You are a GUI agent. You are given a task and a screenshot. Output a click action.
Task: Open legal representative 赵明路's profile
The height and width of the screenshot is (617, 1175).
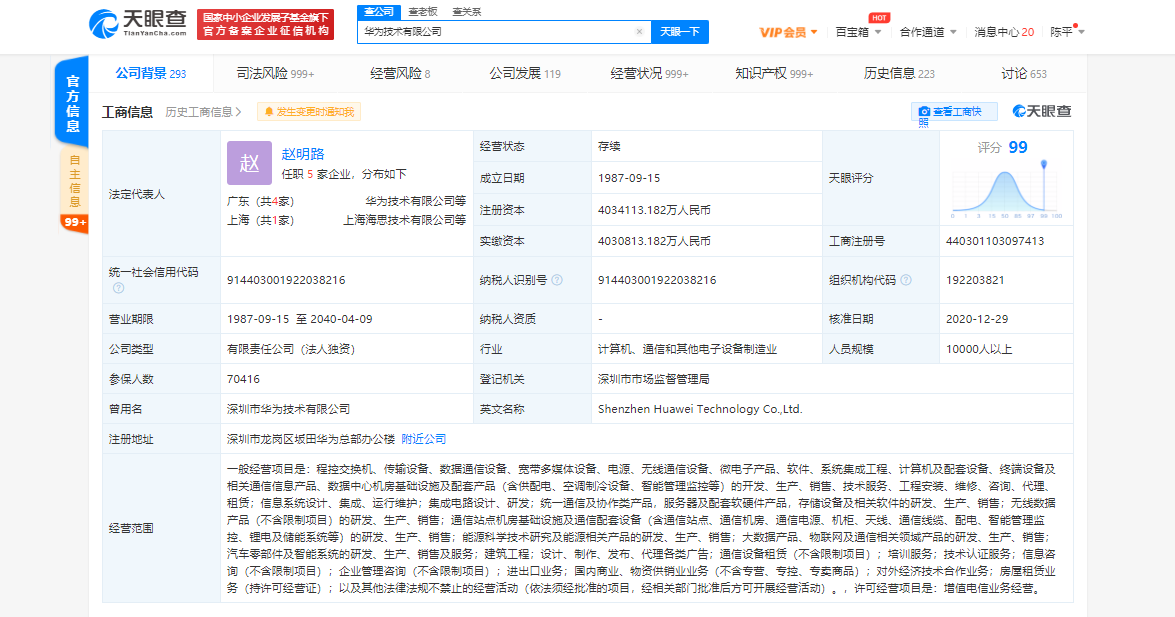(x=303, y=154)
